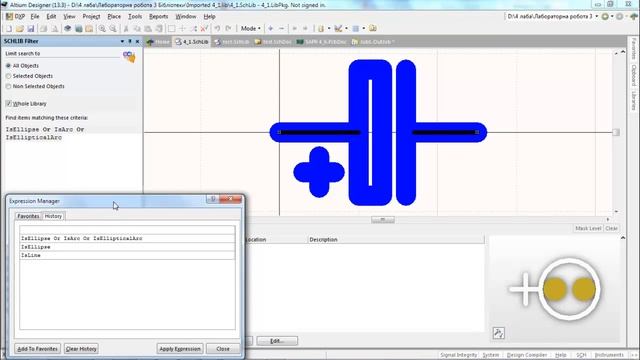
Task: Expand the document path combo box
Action: click(596, 16)
